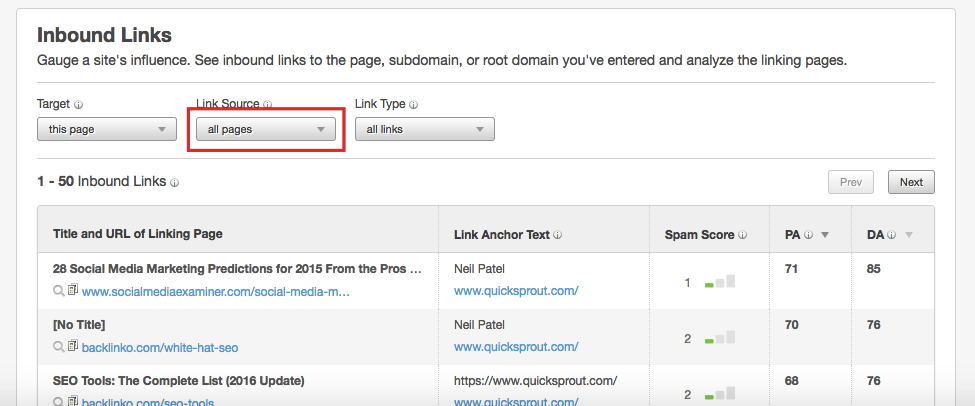The height and width of the screenshot is (406, 975).
Task: Click DA column info icon
Action: (x=892, y=235)
